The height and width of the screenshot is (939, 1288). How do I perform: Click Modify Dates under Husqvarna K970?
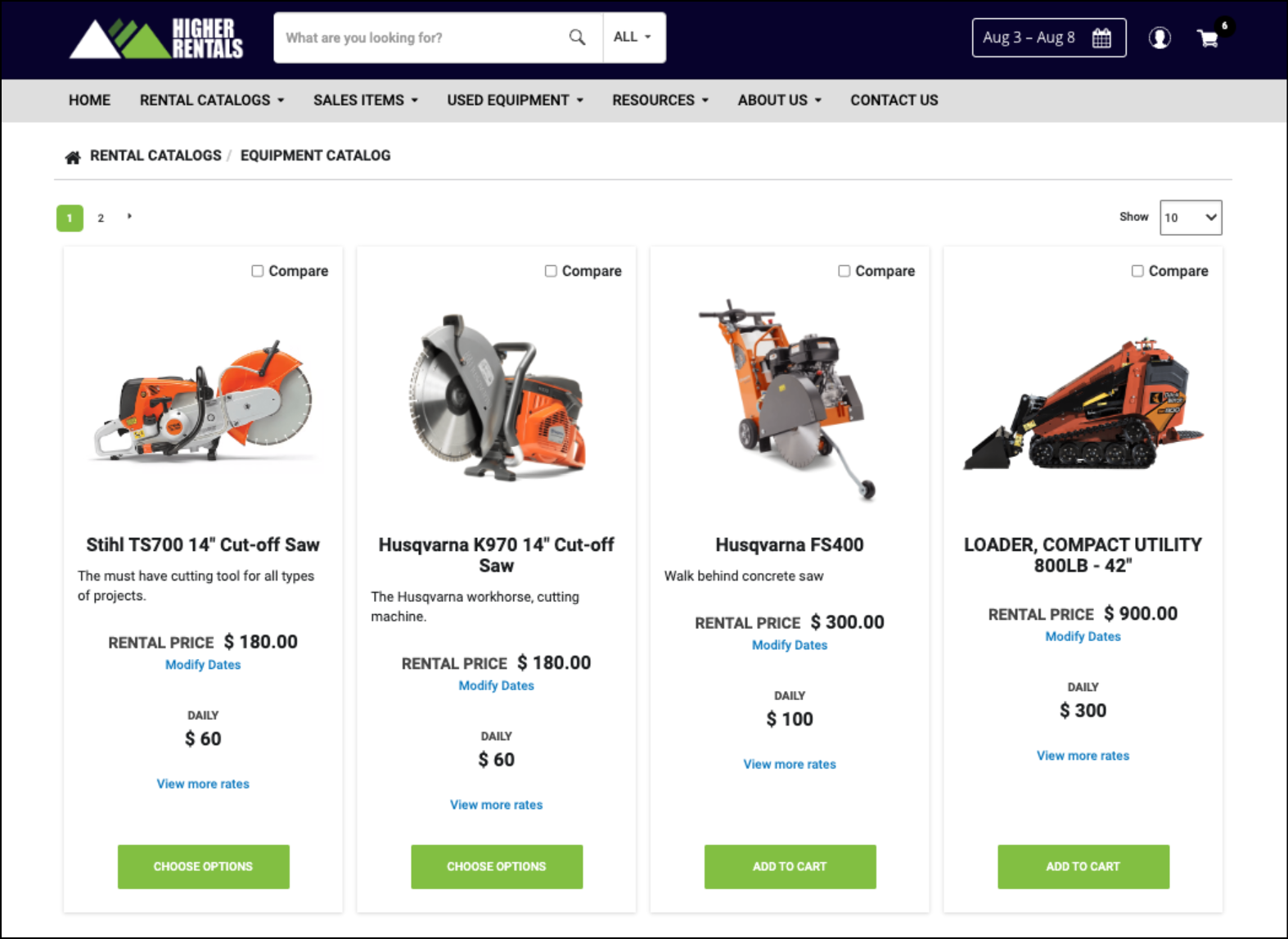tap(496, 685)
